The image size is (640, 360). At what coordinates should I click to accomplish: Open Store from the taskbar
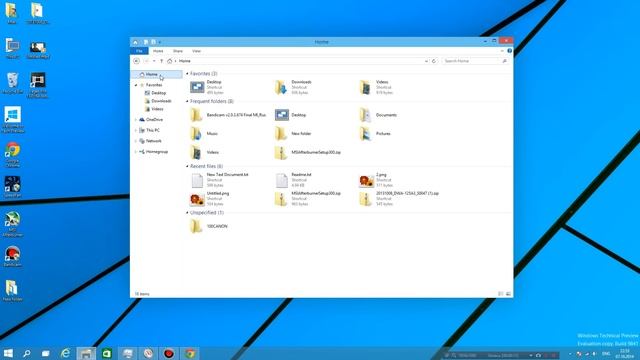[x=107, y=353]
